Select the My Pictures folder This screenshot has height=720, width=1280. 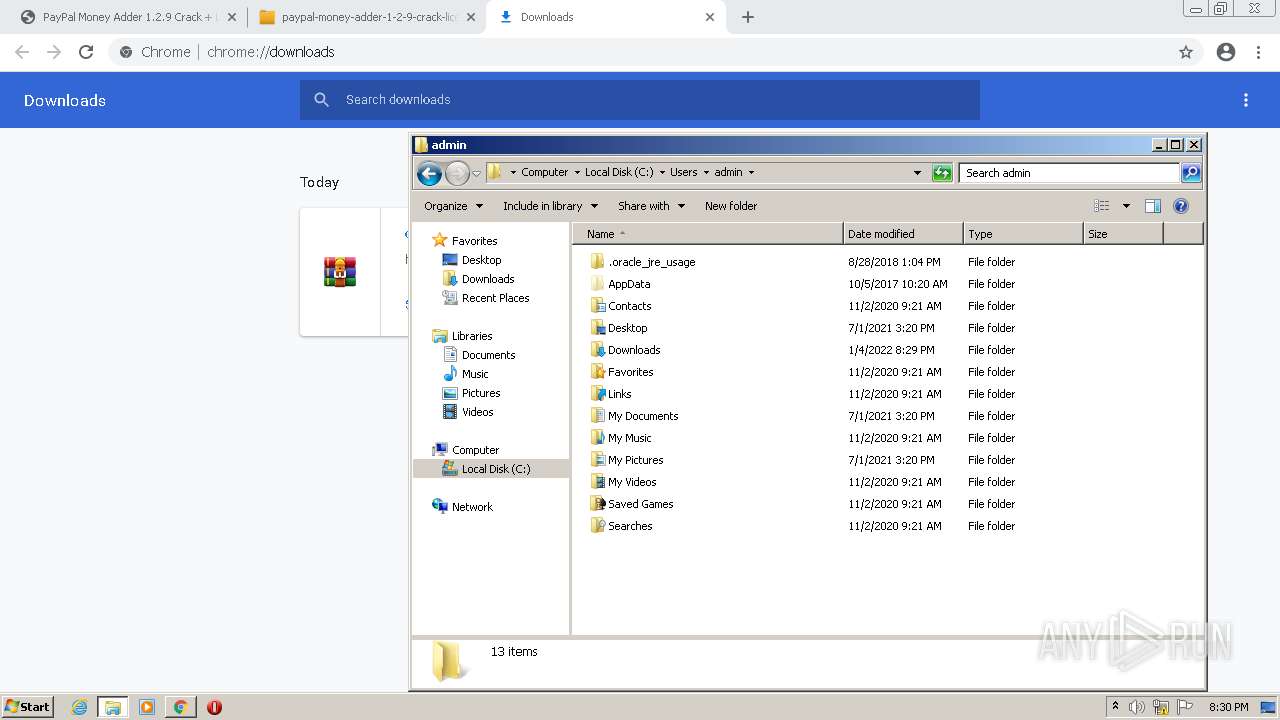tap(635, 460)
